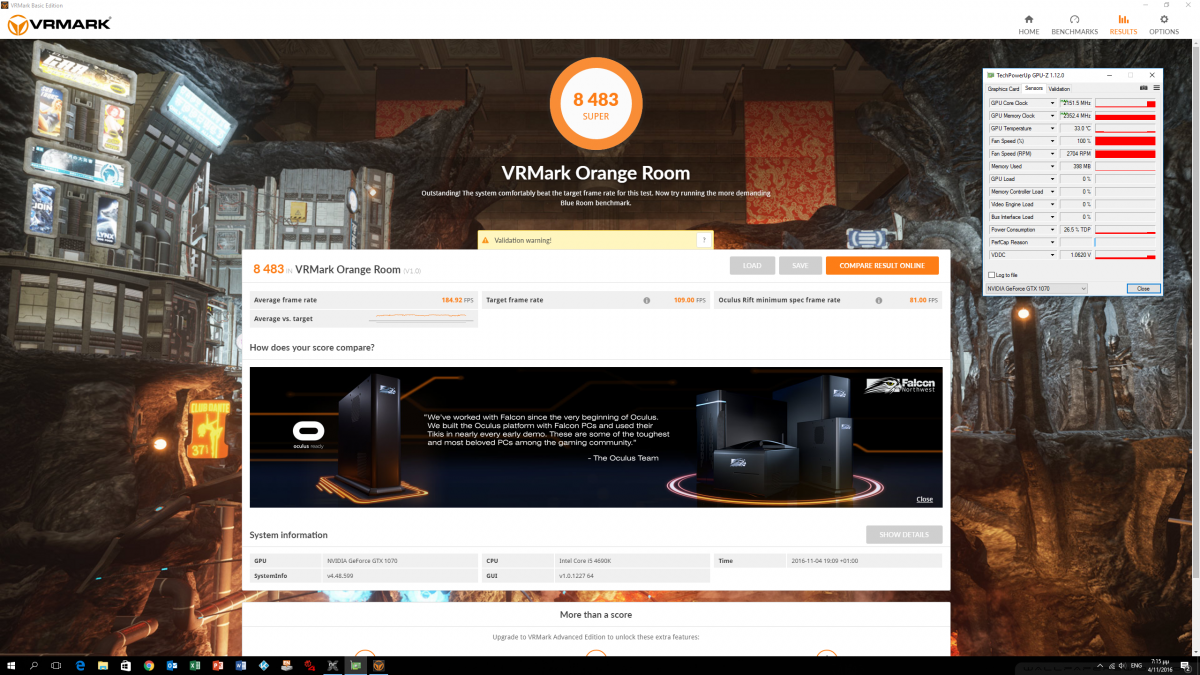Viewport: 1200px width, 675px height.
Task: Expand VDDC sensor dropdown
Action: tap(1051, 255)
